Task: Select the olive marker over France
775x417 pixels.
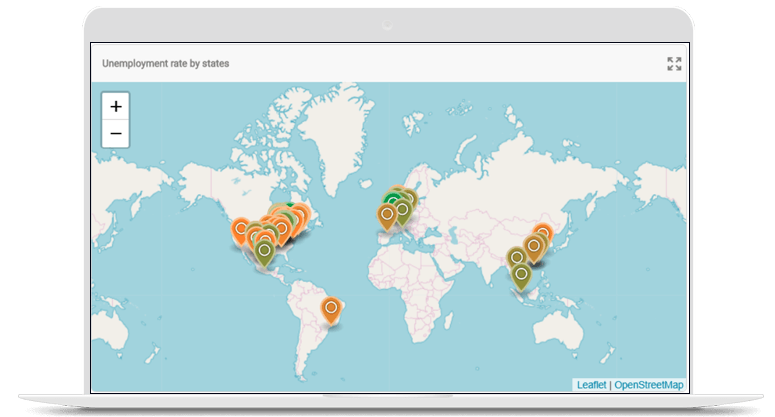Action: [x=403, y=211]
